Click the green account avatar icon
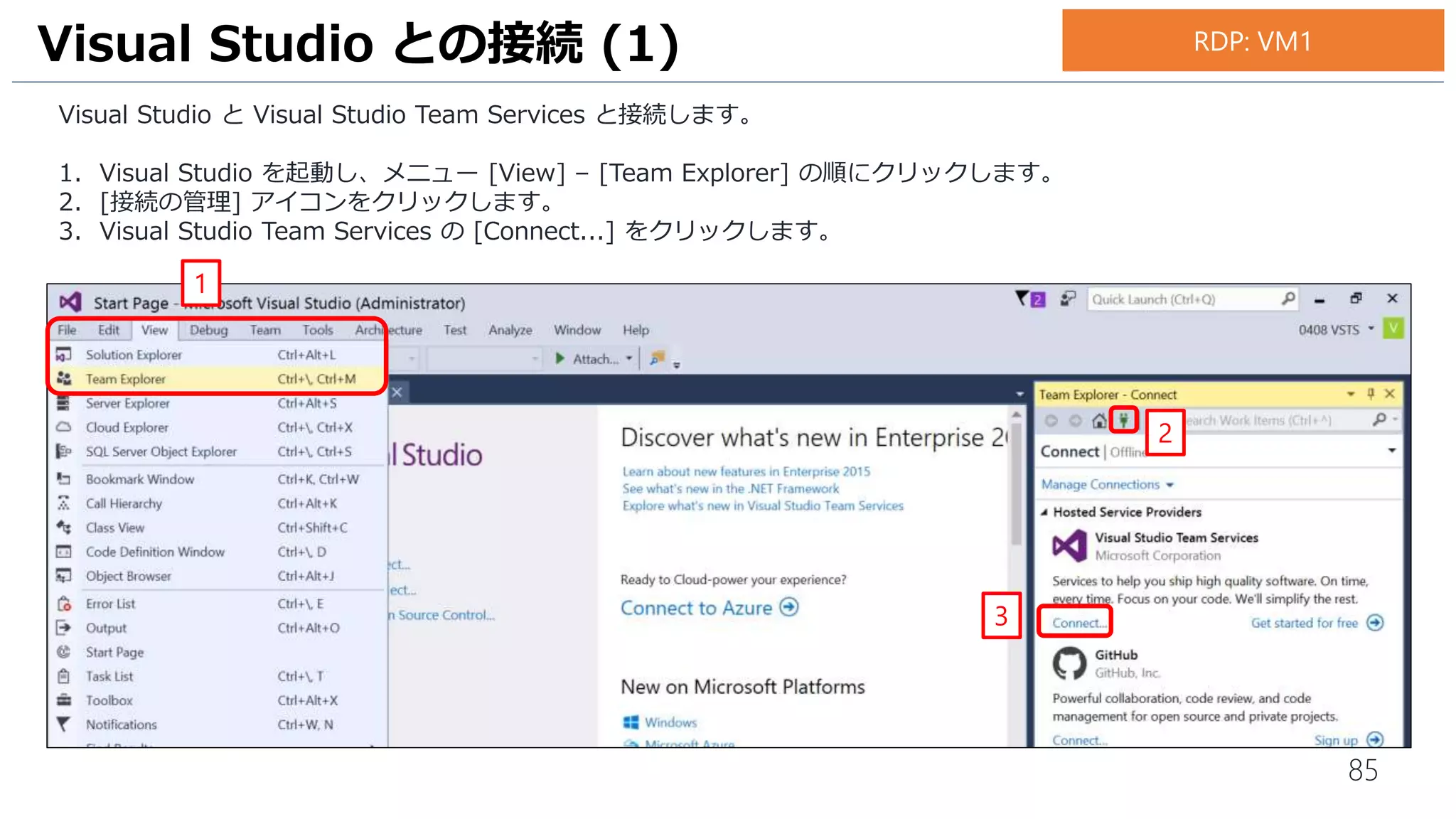The image size is (1456, 819). tap(1393, 328)
